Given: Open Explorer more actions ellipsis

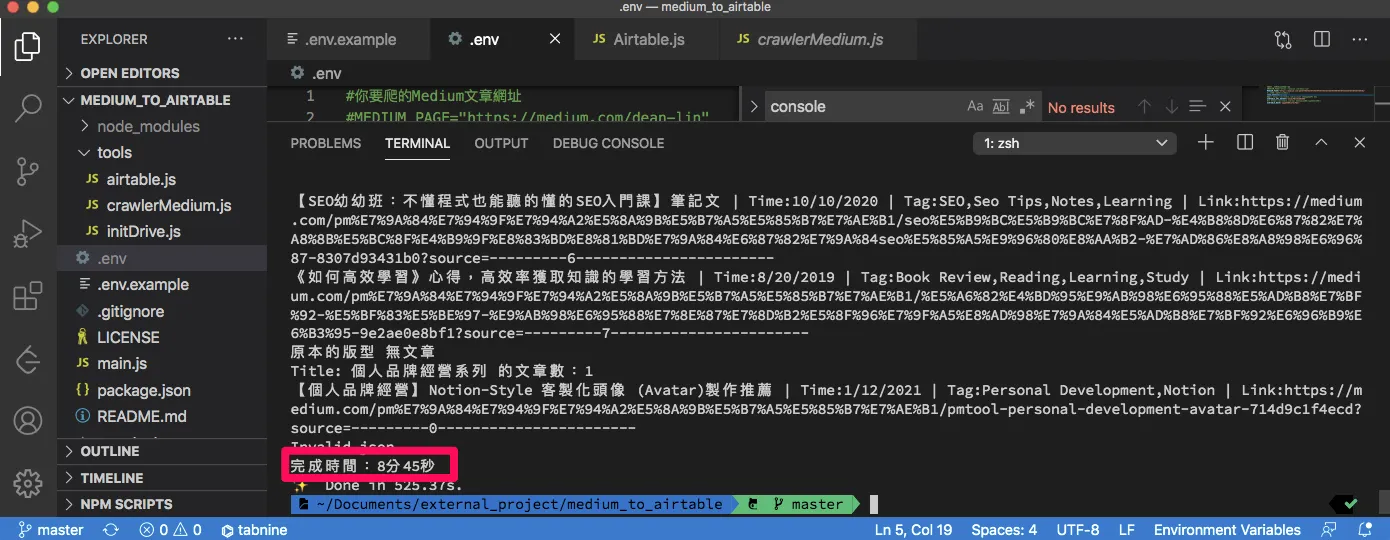Looking at the screenshot, I should coord(235,39).
